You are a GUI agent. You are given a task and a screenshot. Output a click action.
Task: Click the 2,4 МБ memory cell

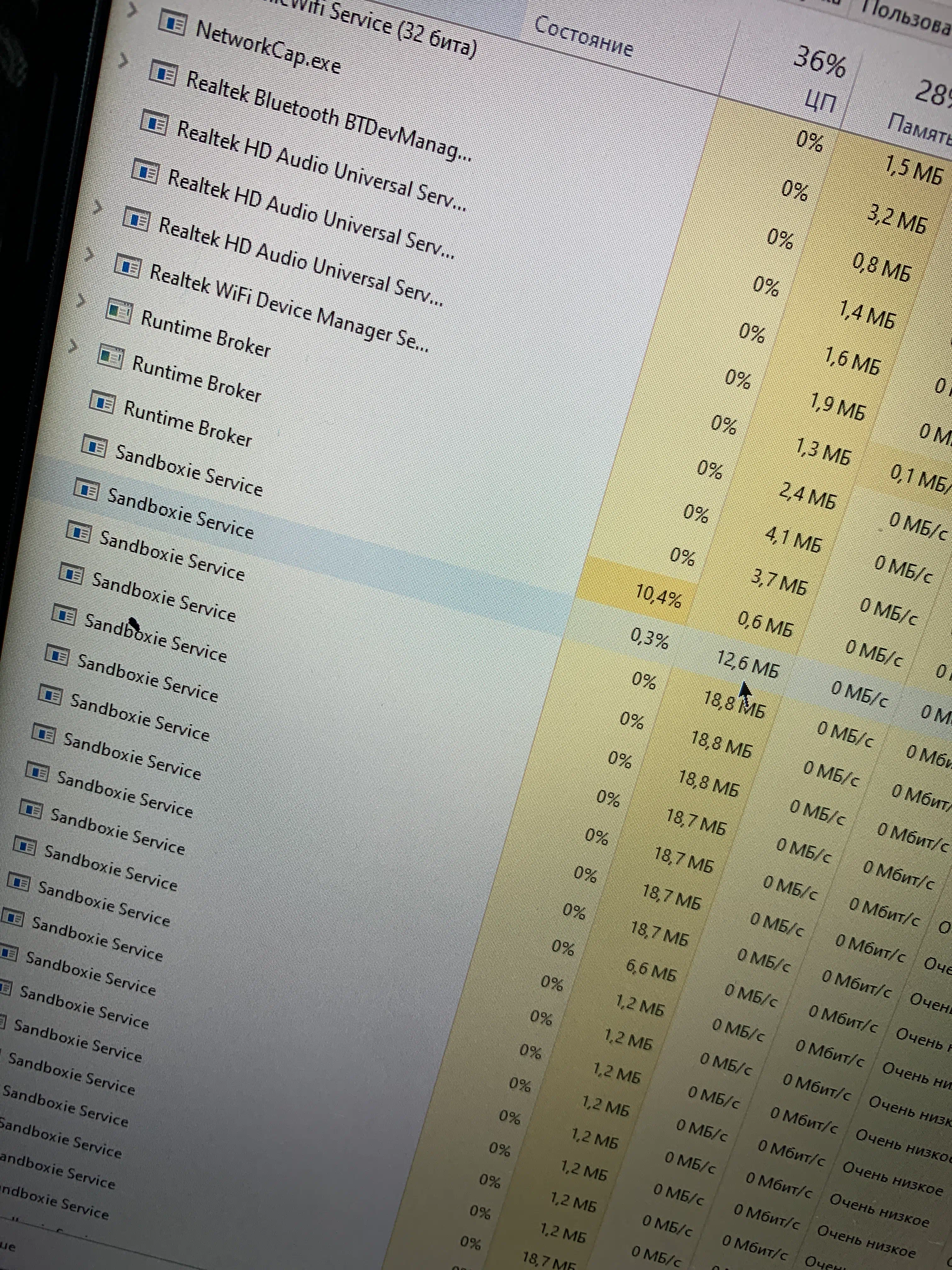pos(807,496)
